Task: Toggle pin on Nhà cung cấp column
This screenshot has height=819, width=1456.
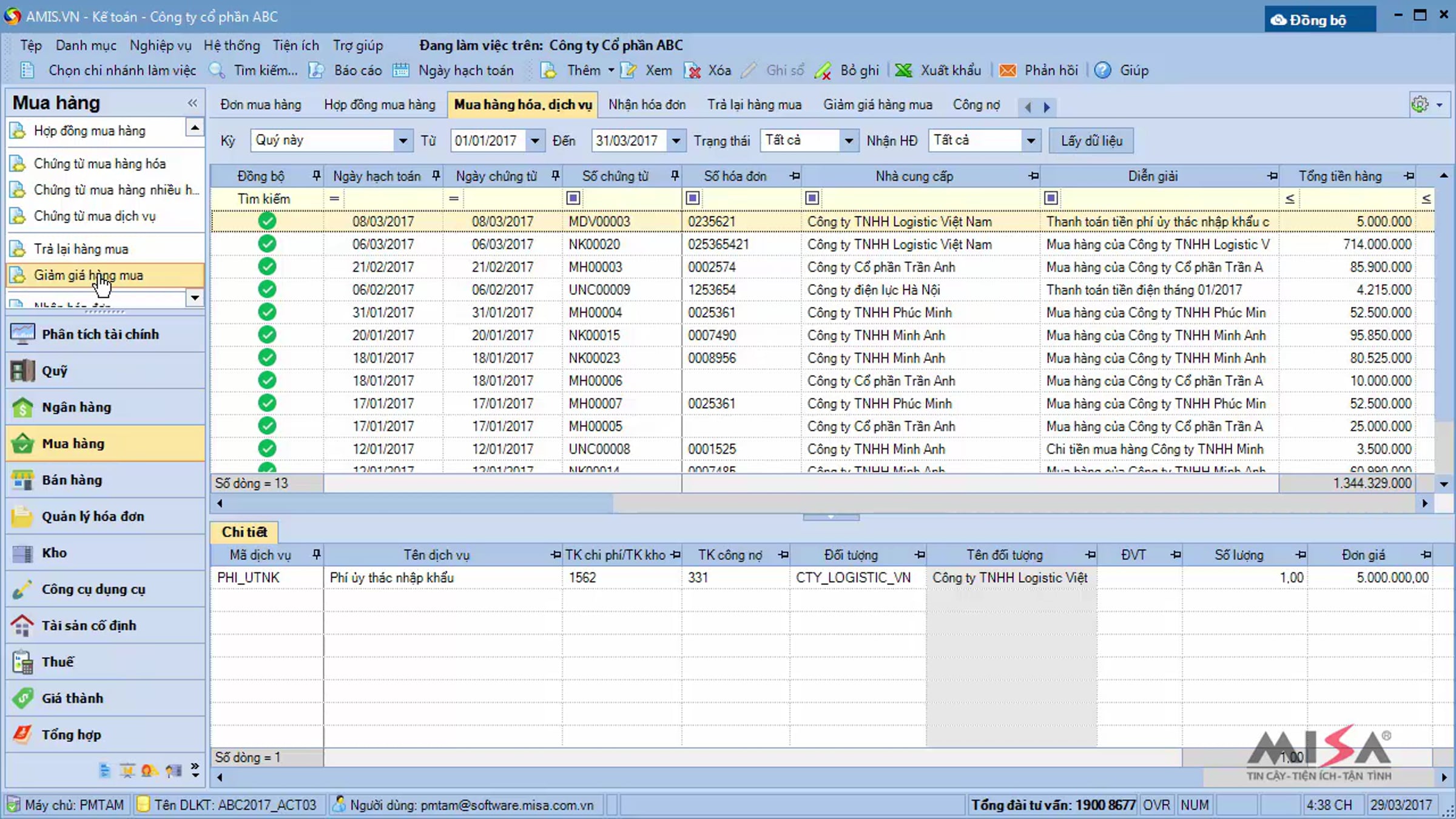Action: click(x=1033, y=176)
